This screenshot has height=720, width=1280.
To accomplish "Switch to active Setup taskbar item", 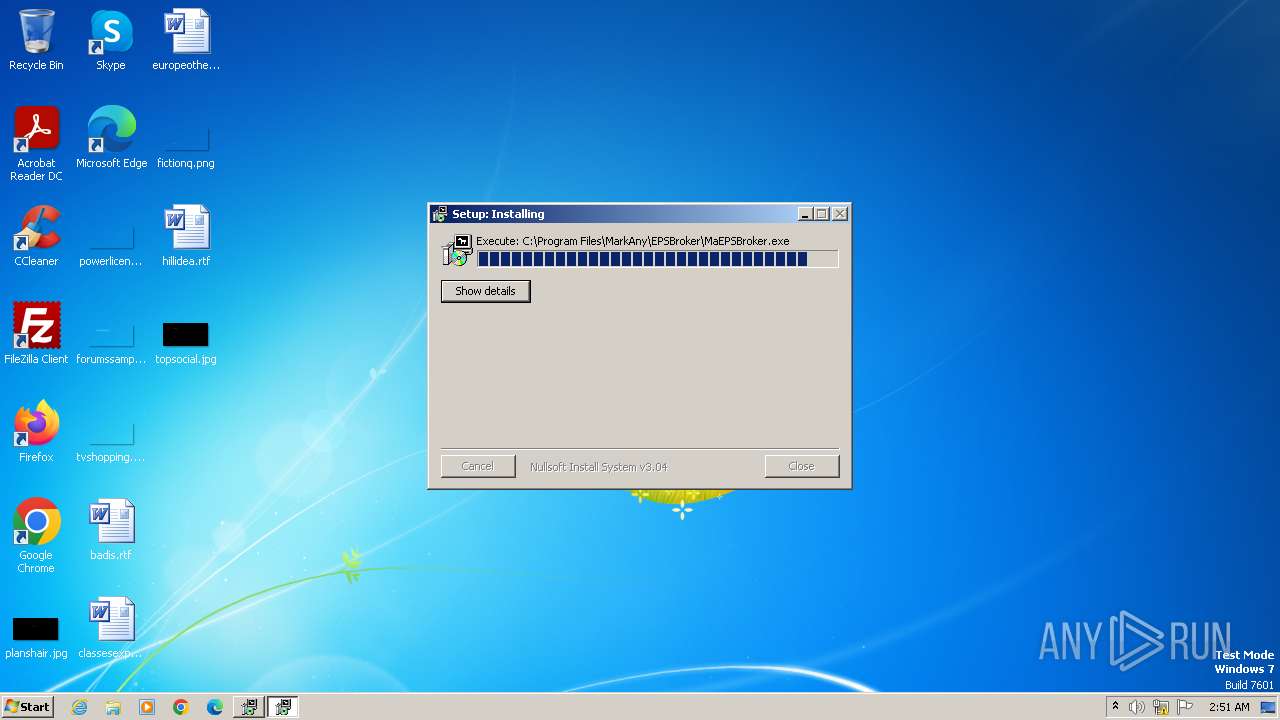I will click(282, 707).
